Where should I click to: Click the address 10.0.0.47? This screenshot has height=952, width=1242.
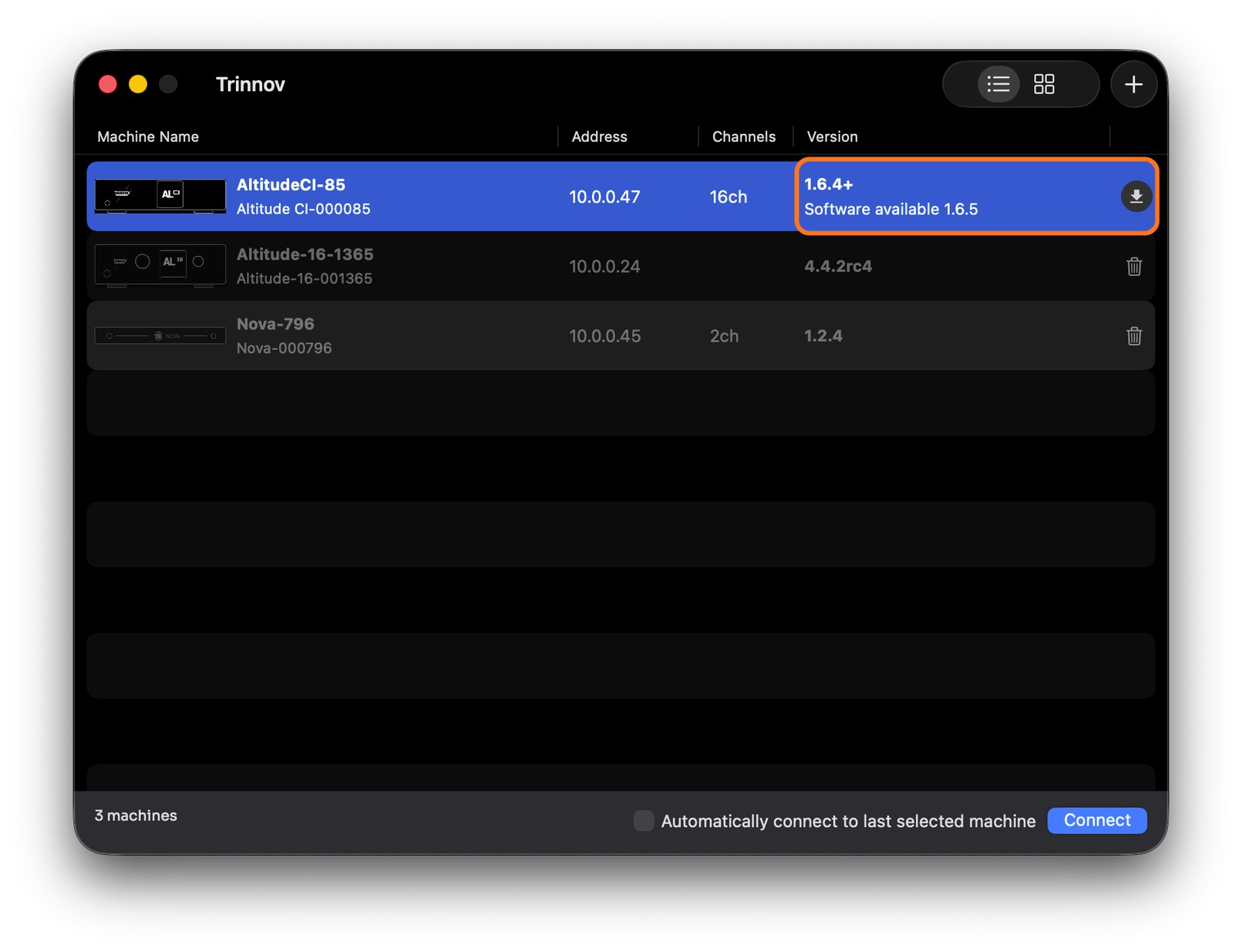click(604, 197)
